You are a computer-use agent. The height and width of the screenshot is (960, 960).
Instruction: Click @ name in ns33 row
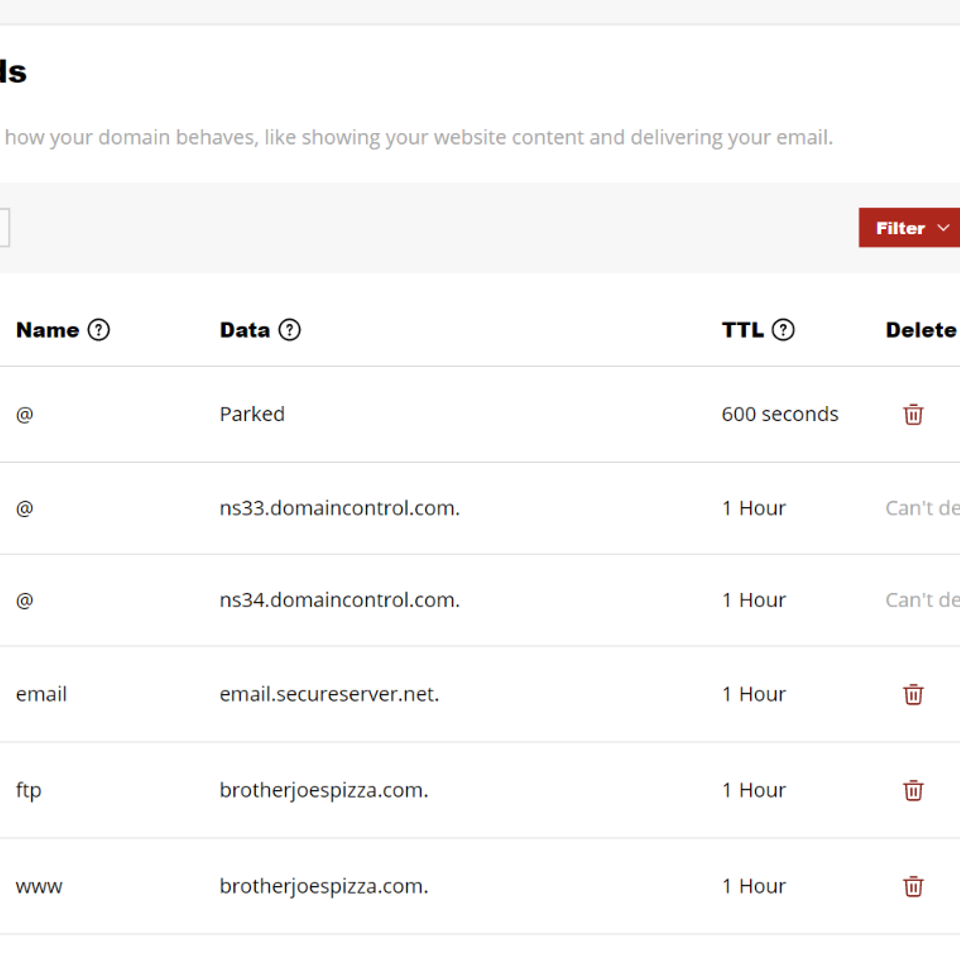pyautogui.click(x=24, y=509)
